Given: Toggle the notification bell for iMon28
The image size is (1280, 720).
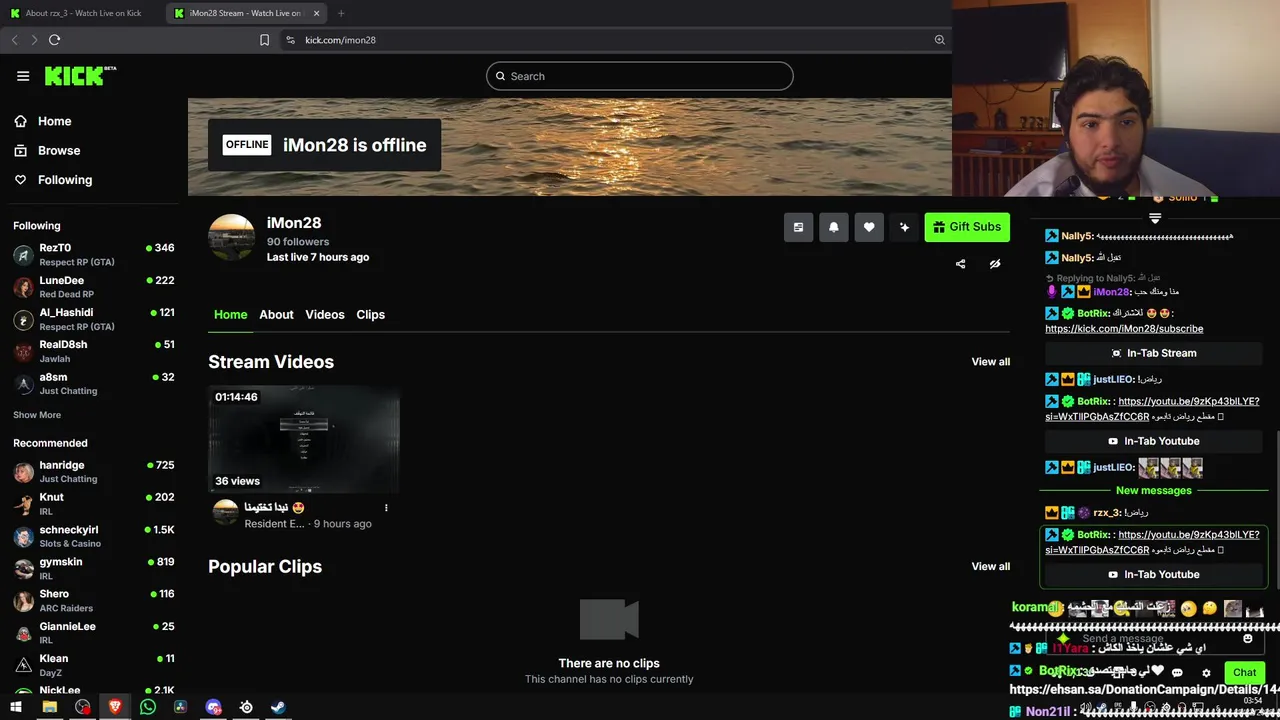Looking at the screenshot, I should pos(834,227).
